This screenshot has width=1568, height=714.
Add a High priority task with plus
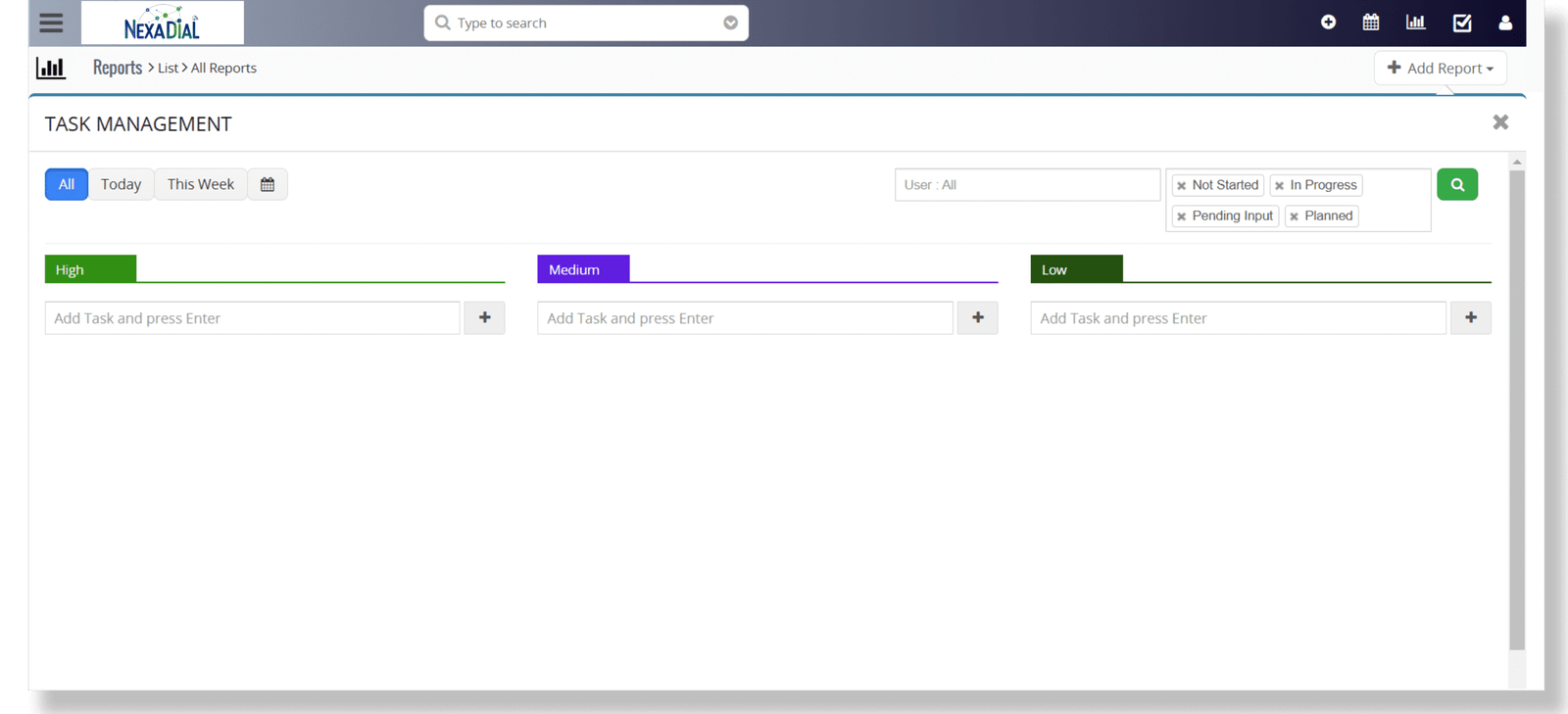pyautogui.click(x=484, y=317)
